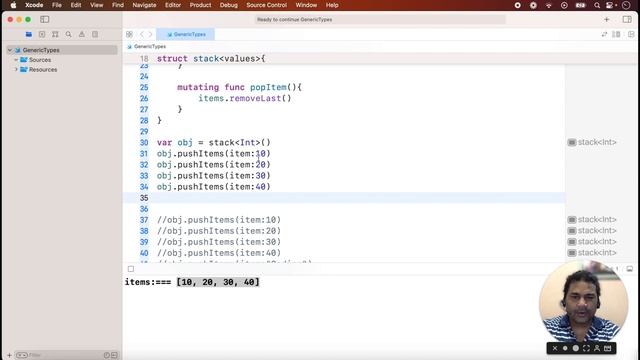Go forward with the right chevron
Viewport: 640px width, 360px height.
[150, 34]
